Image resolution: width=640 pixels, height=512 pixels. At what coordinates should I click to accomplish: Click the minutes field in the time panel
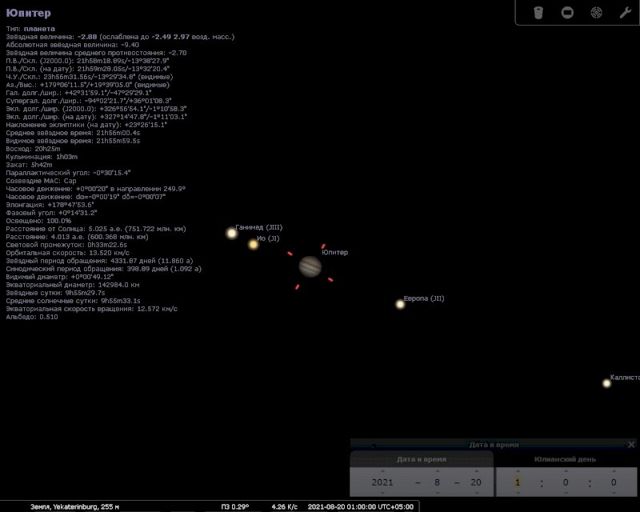[x=565, y=482]
